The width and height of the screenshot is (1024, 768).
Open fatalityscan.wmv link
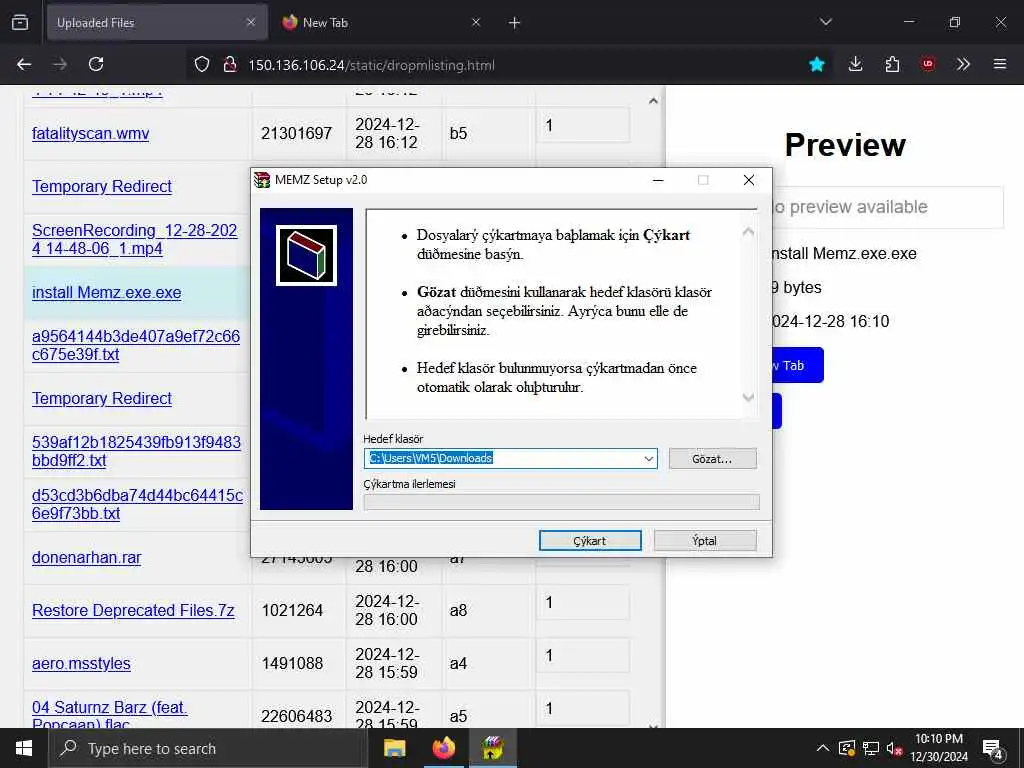(x=90, y=133)
